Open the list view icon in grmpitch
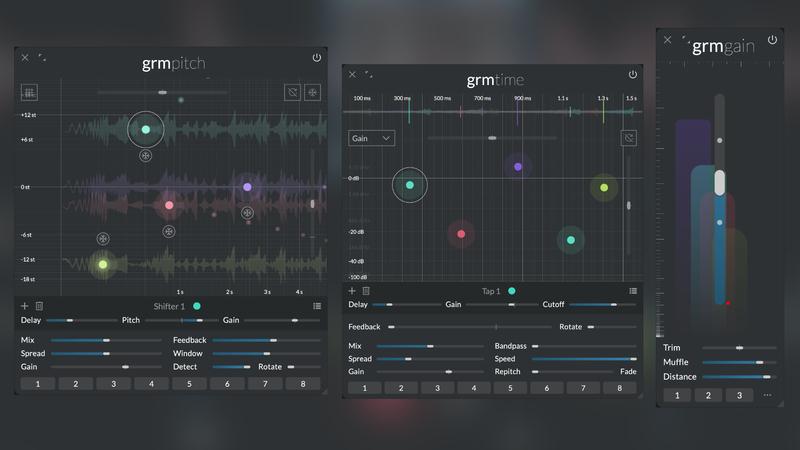Viewport: 800px width, 450px height. [316, 306]
